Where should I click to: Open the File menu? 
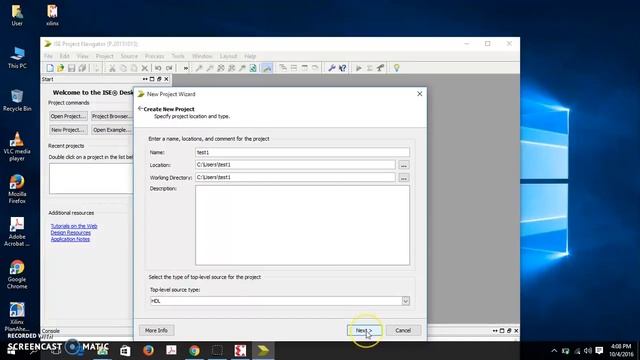pyautogui.click(x=48, y=56)
